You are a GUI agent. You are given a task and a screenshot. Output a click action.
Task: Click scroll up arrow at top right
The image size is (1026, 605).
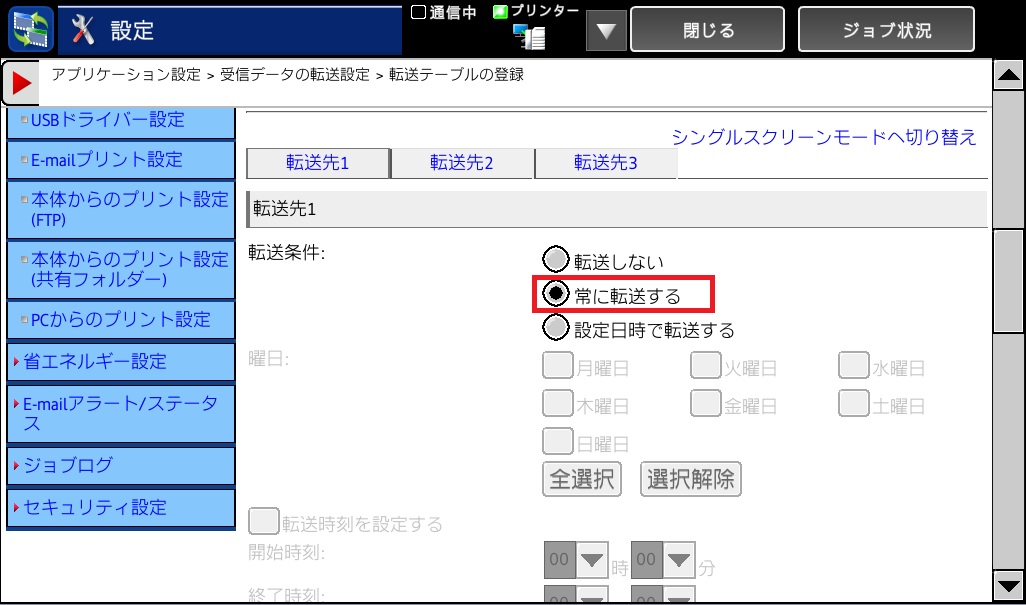(x=1008, y=75)
